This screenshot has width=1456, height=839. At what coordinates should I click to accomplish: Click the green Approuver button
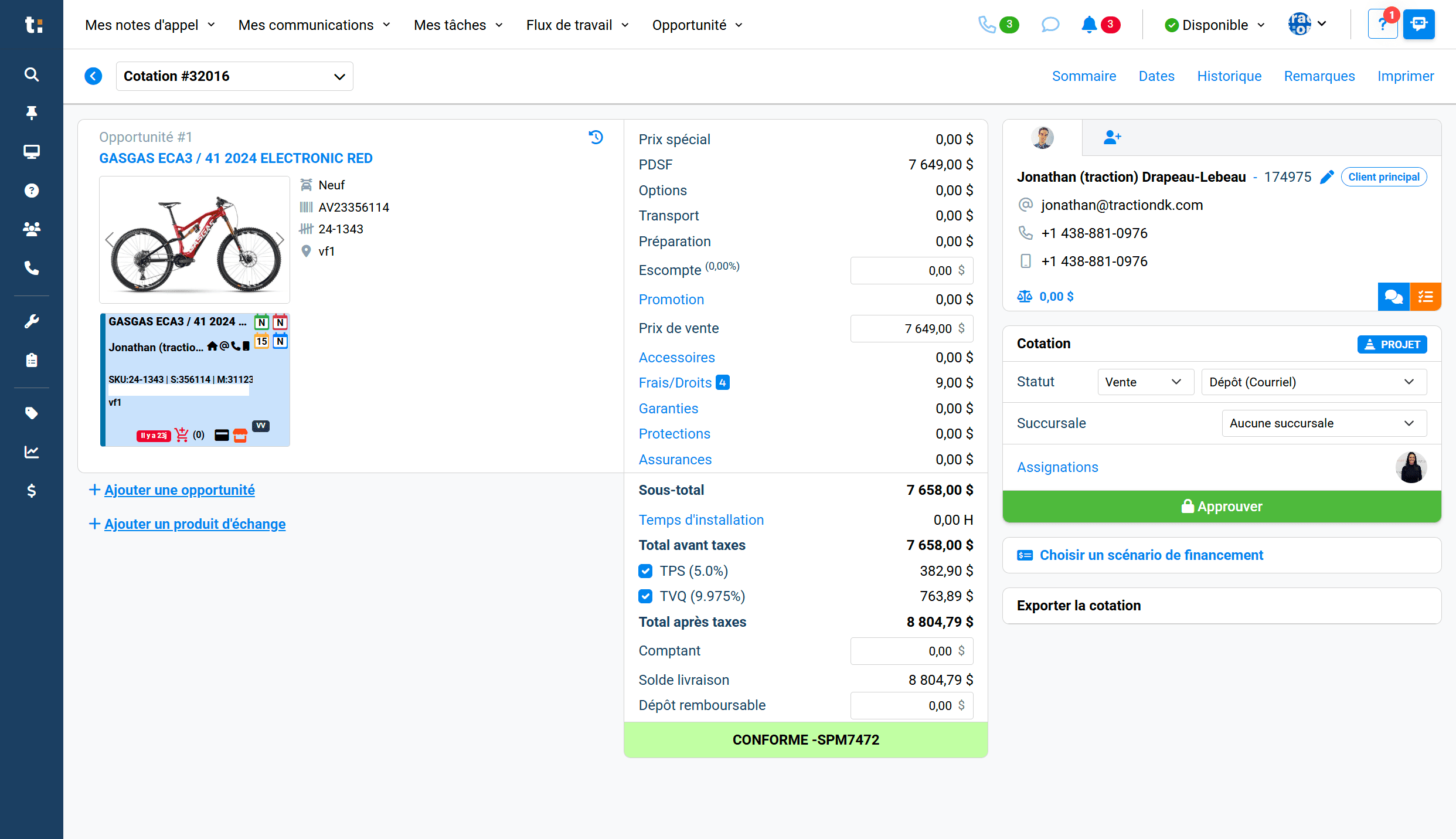click(x=1222, y=507)
